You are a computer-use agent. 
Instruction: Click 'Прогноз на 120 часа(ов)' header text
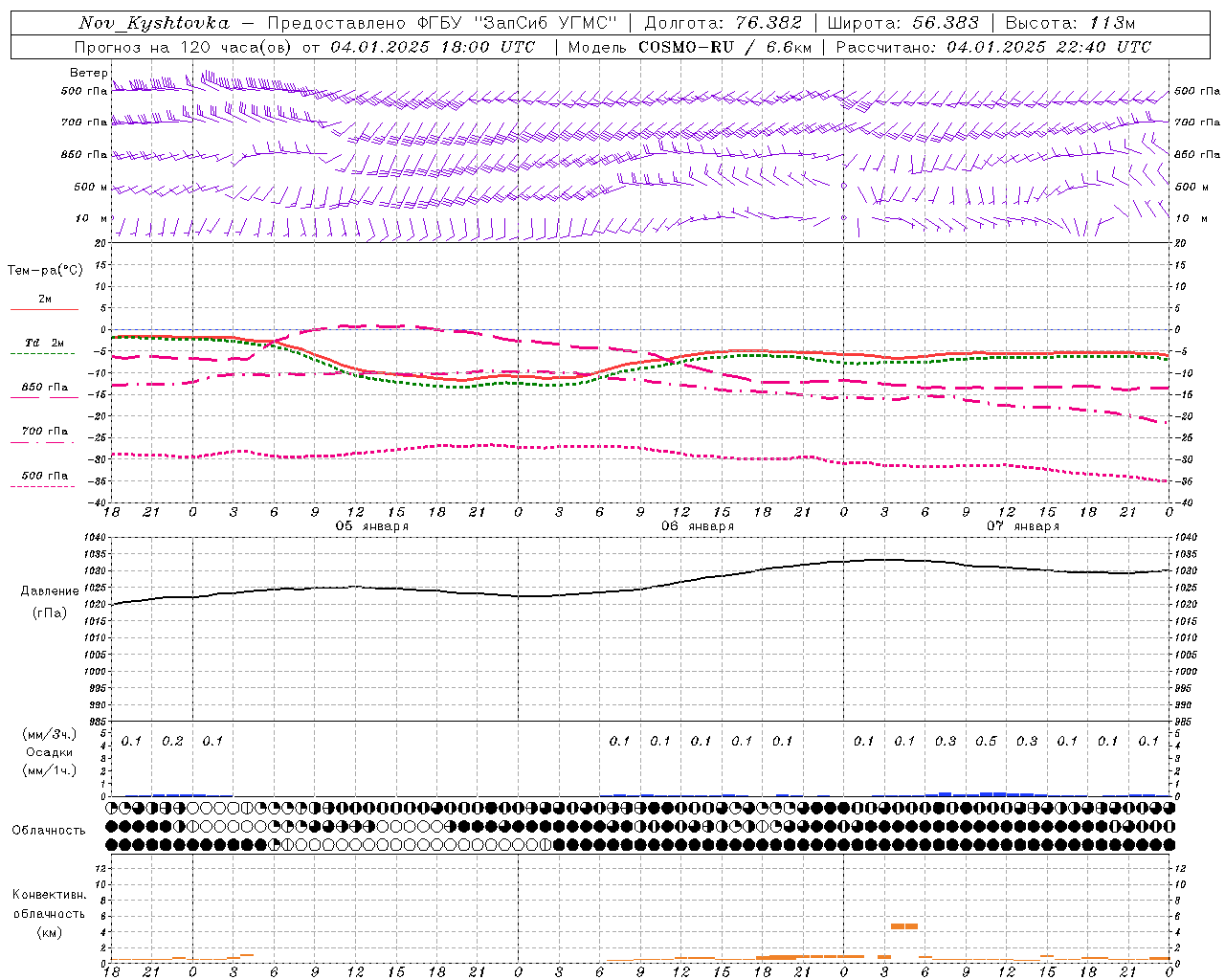184,47
